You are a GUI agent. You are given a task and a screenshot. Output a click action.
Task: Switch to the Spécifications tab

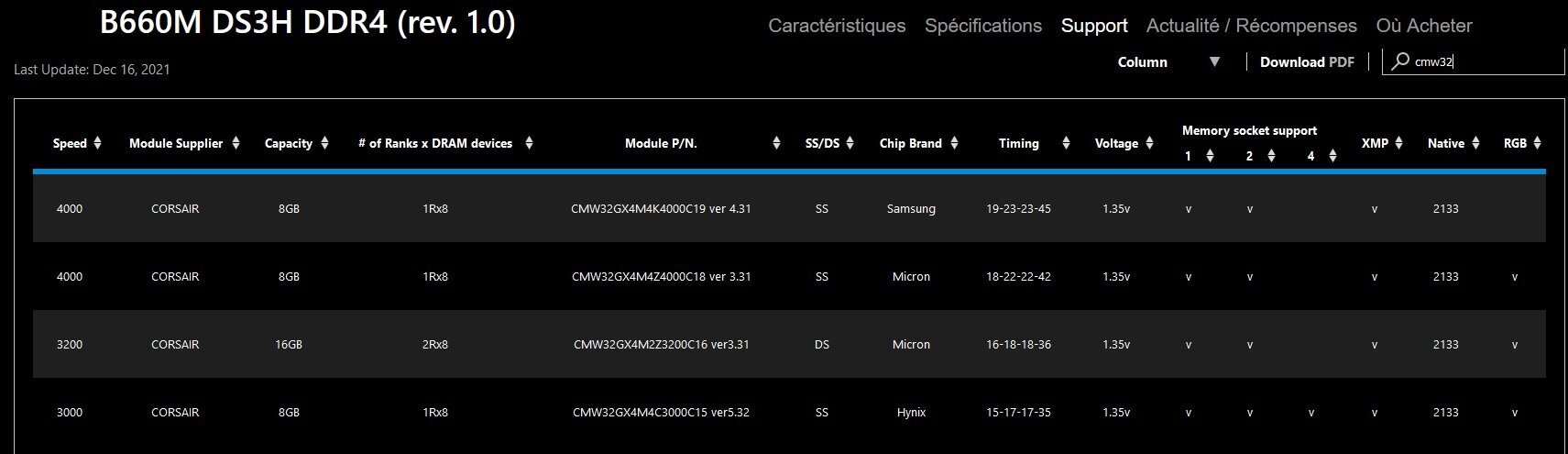pos(983,26)
